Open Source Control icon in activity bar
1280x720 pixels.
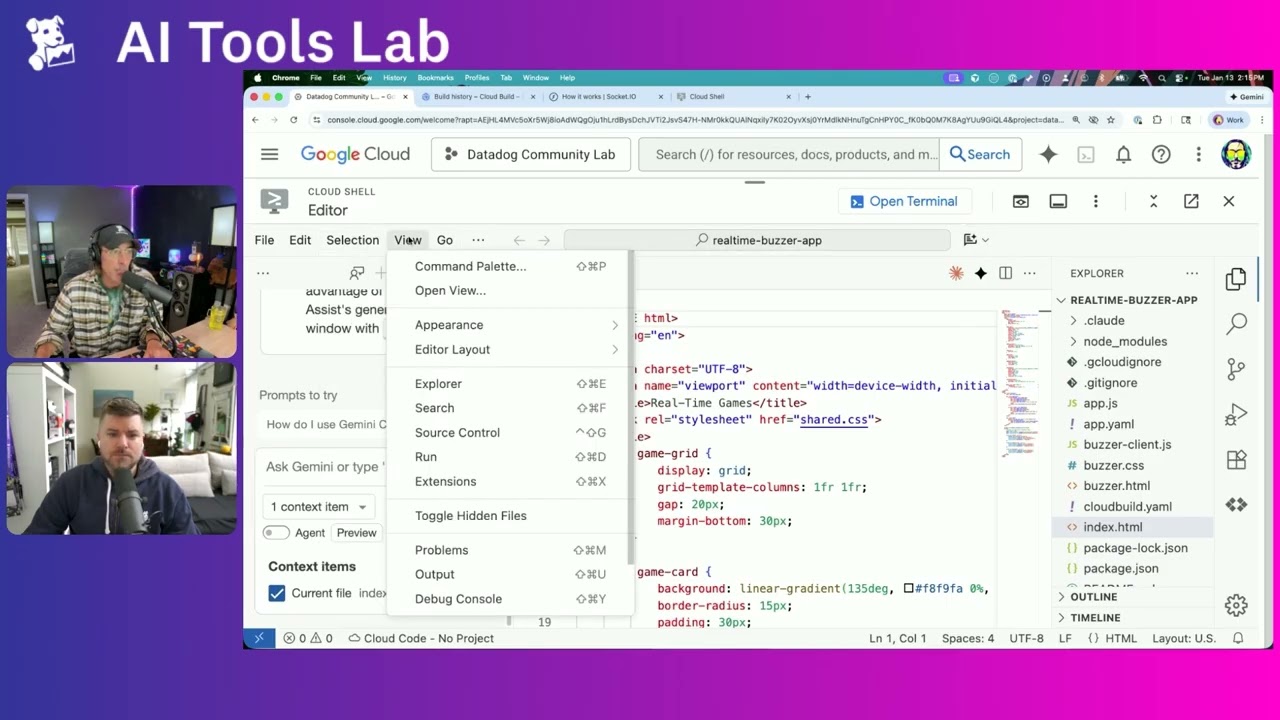click(1236, 369)
